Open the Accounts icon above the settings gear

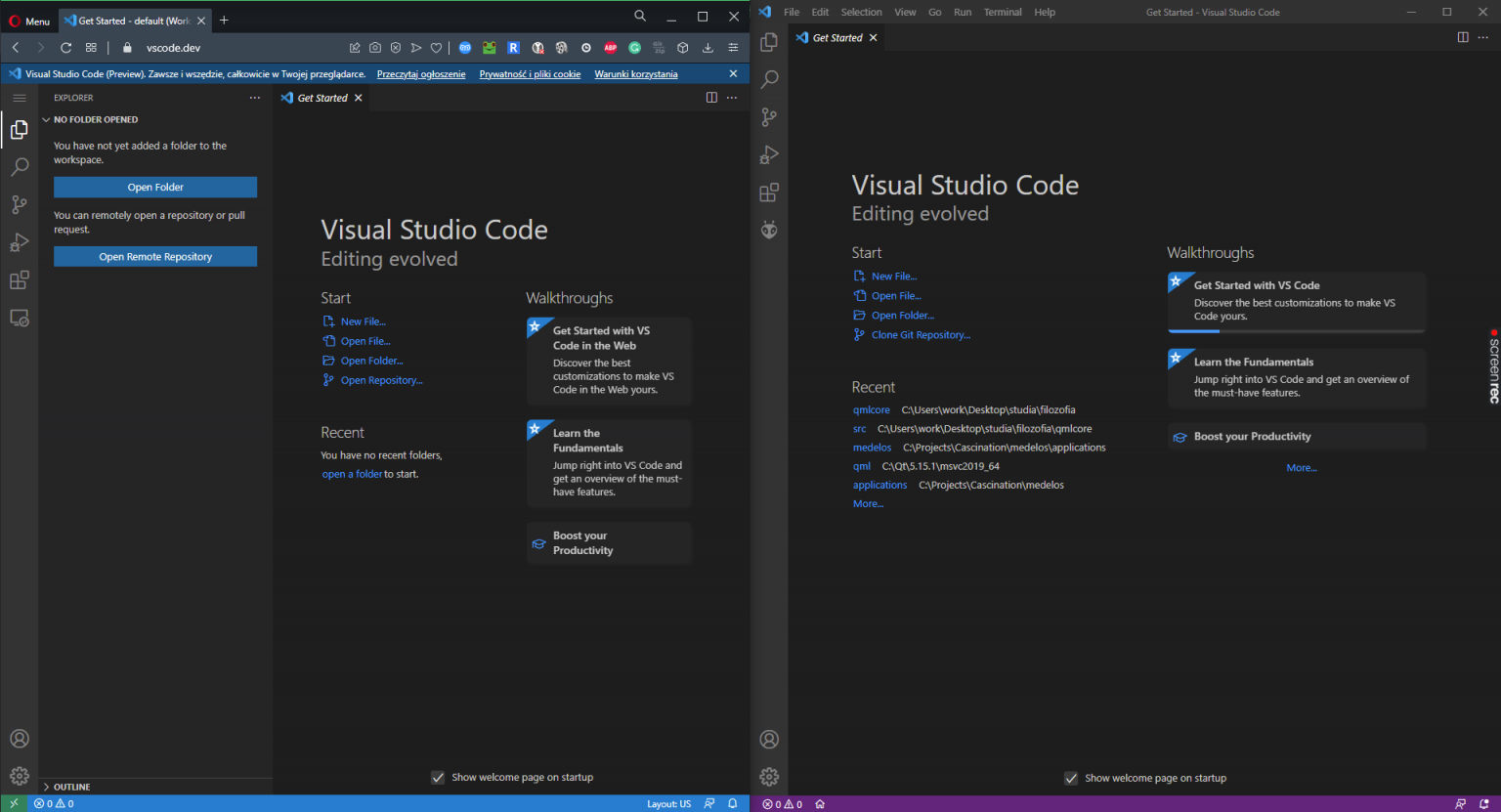[x=20, y=739]
